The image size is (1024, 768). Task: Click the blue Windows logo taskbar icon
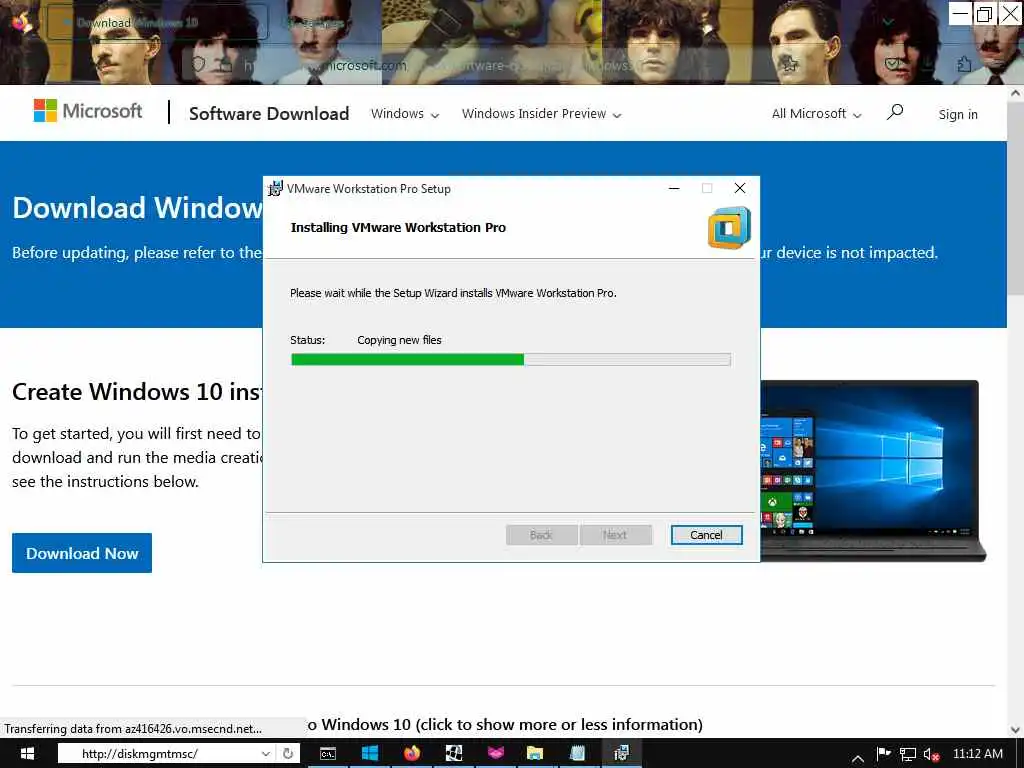(x=370, y=754)
